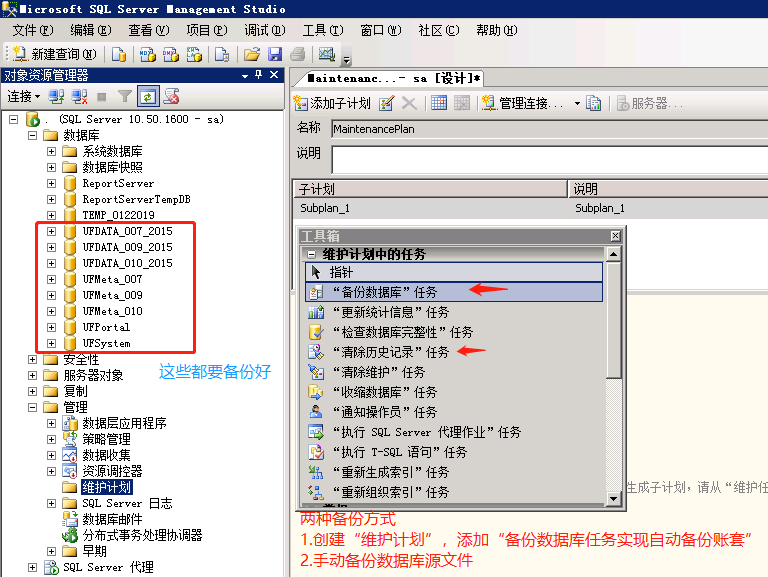This screenshot has width=768, height=577.
Task: Select the Shrink Database task
Action: point(454,392)
